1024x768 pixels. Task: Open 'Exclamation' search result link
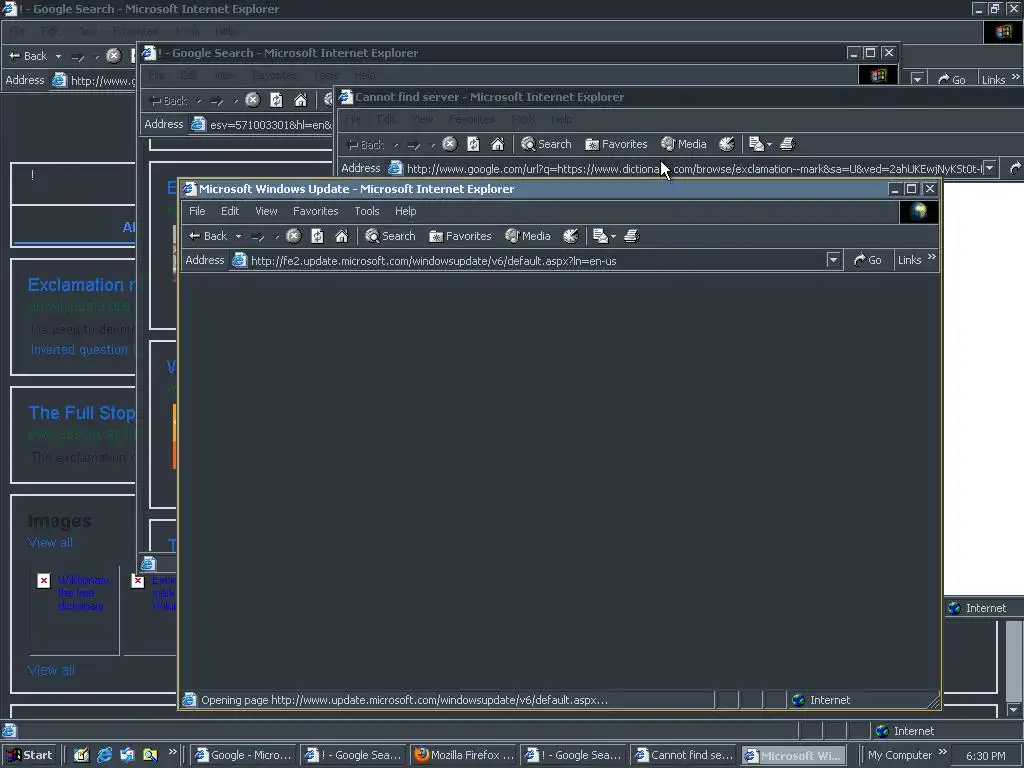click(82, 285)
